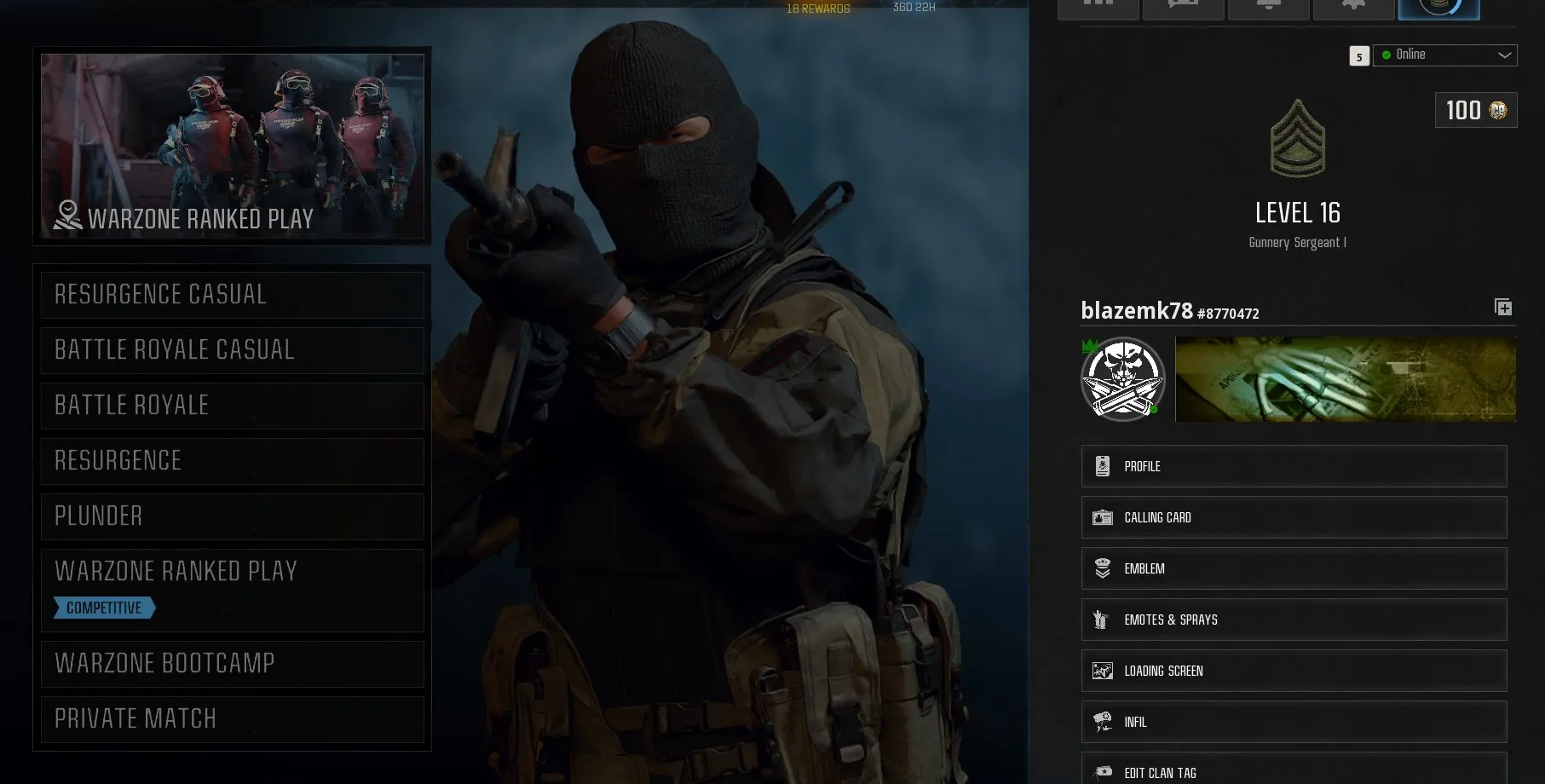This screenshot has height=784, width=1545.
Task: Click the skeleton hand calling card banner
Action: pos(1346,379)
